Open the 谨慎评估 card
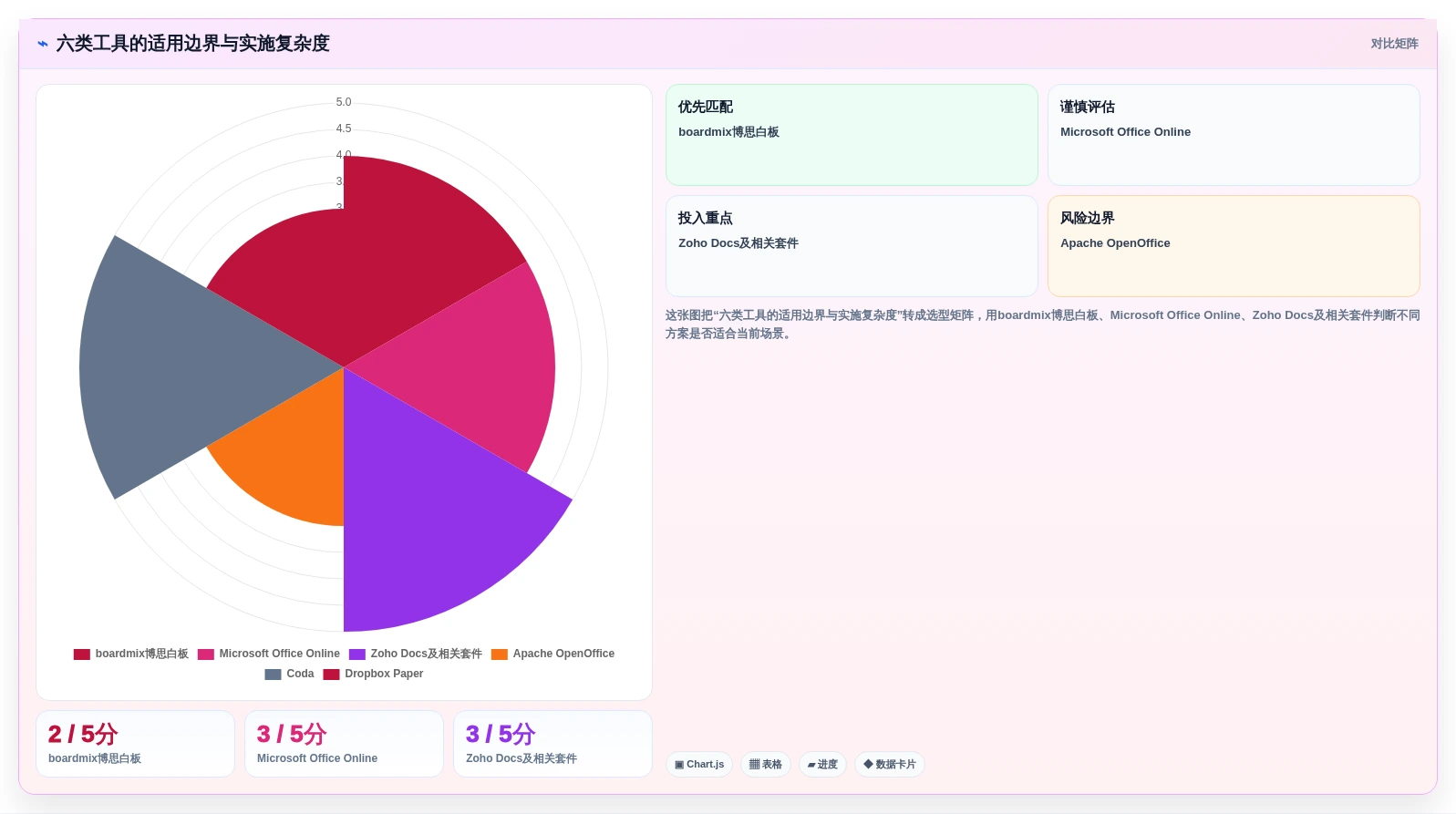The width and height of the screenshot is (1456, 814). 1234,135
